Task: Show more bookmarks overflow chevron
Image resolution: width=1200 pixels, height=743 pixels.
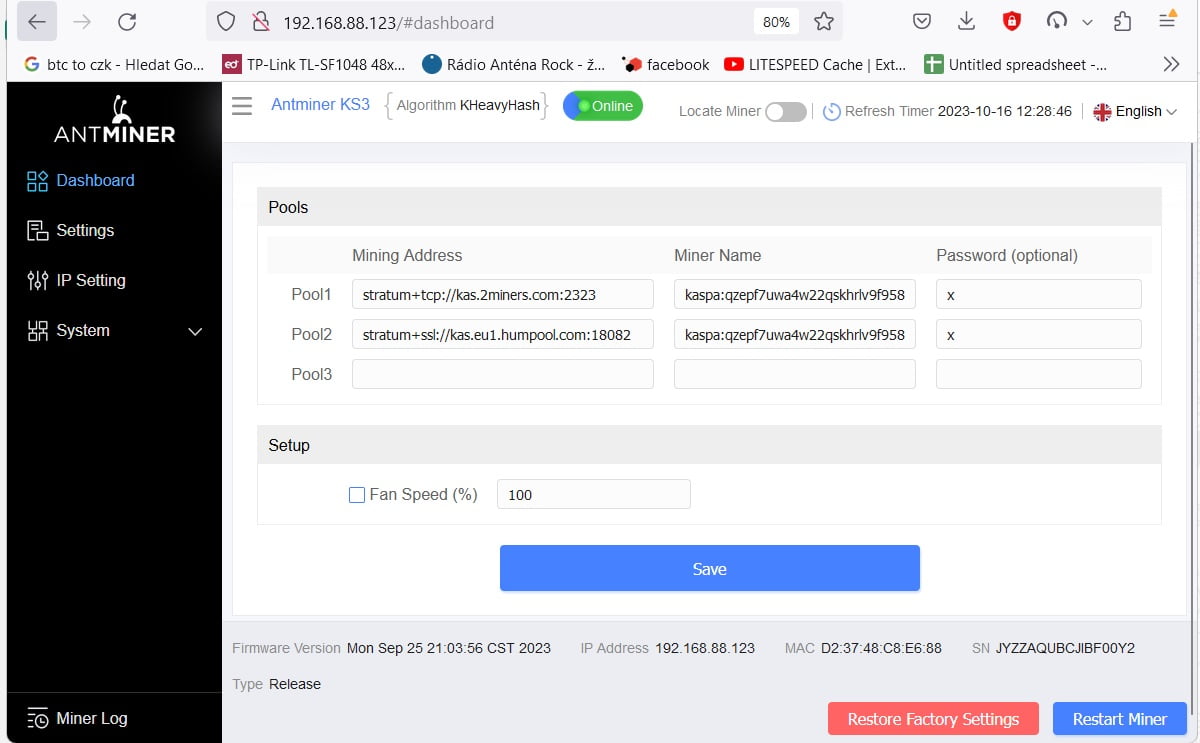Action: click(1172, 64)
